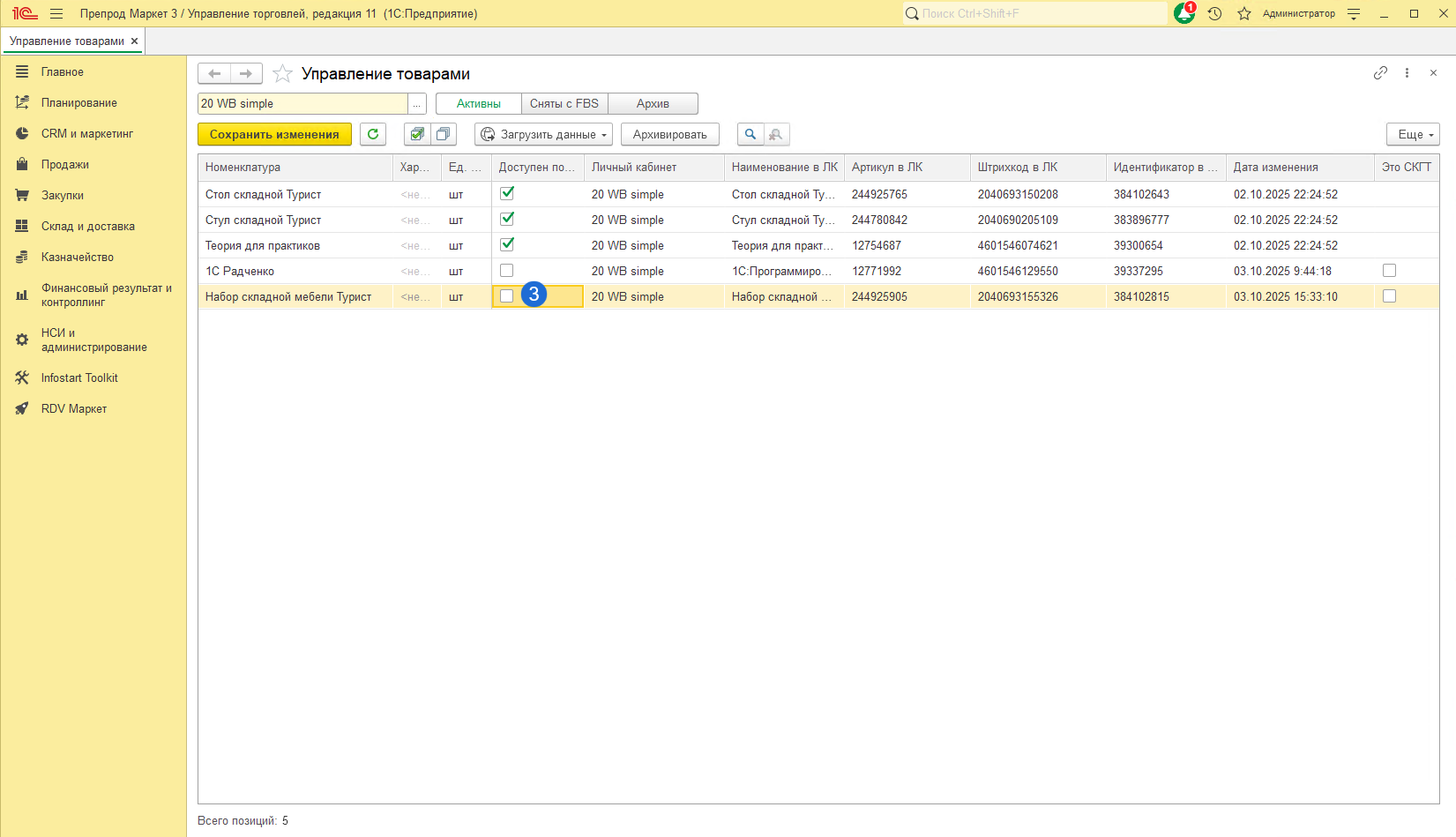
Task: Open Склад и доставка section
Action: (87, 227)
